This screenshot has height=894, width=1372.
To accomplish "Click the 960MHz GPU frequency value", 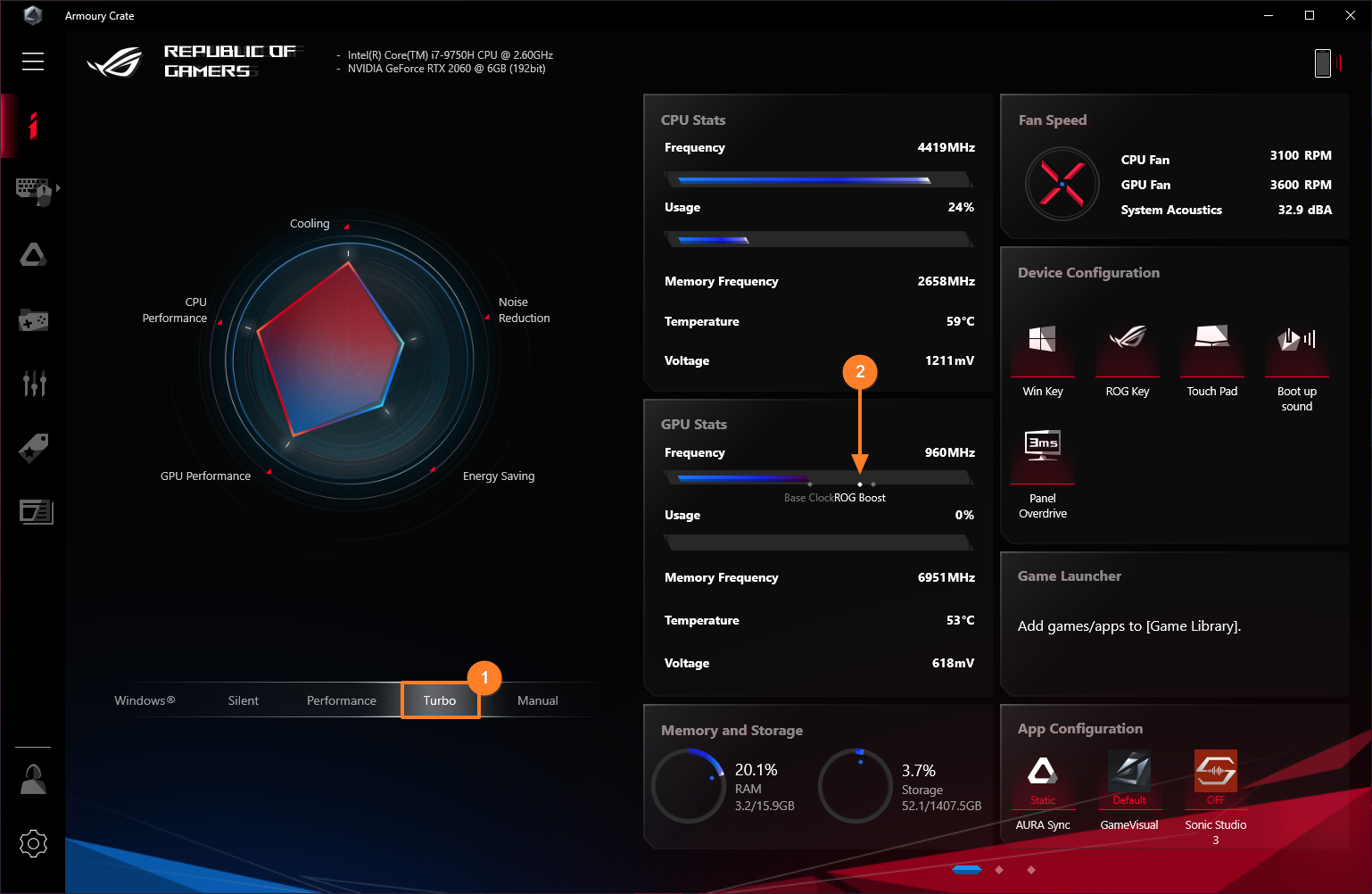I will (950, 452).
